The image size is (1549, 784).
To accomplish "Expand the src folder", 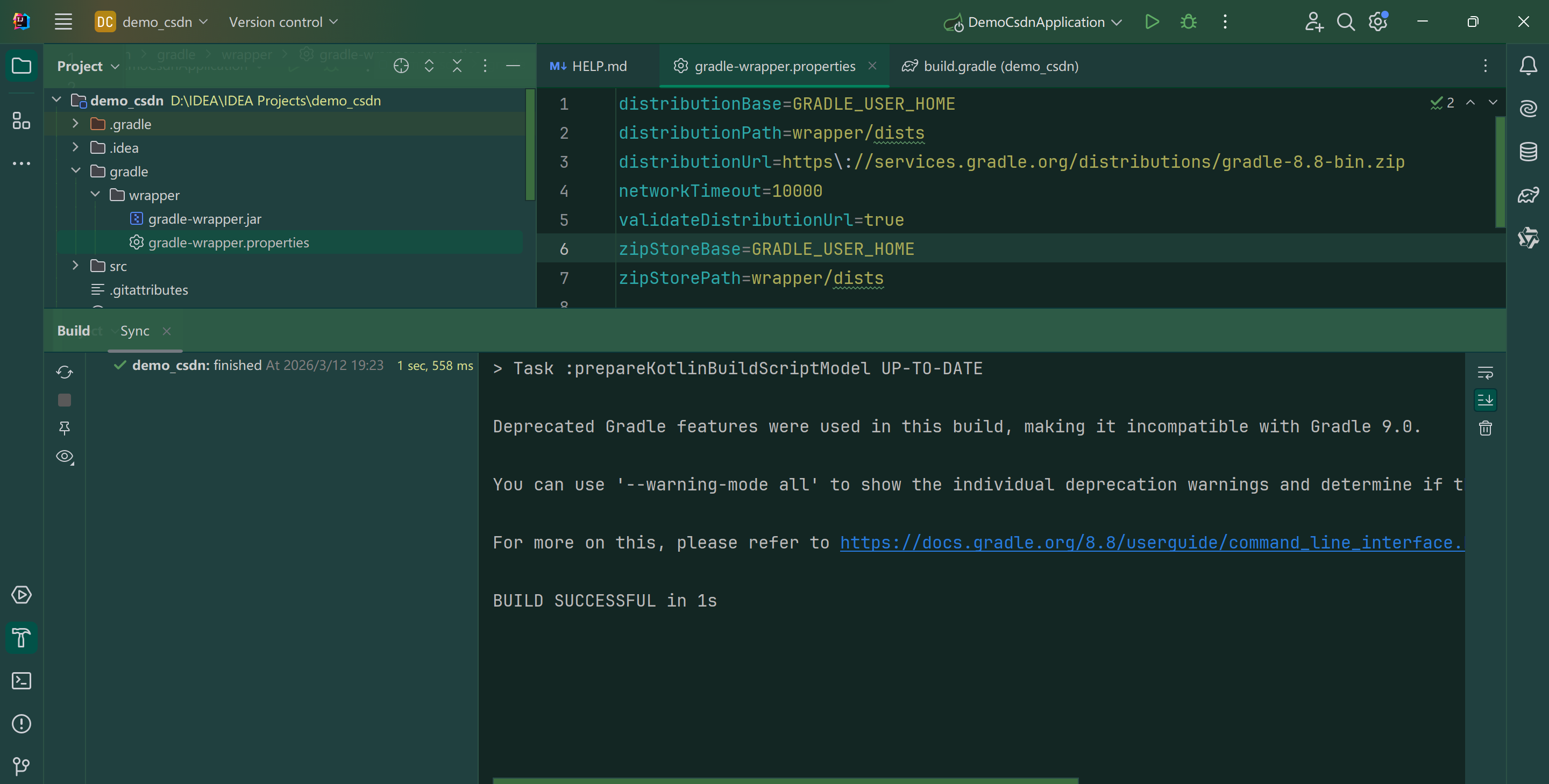I will pos(75,265).
